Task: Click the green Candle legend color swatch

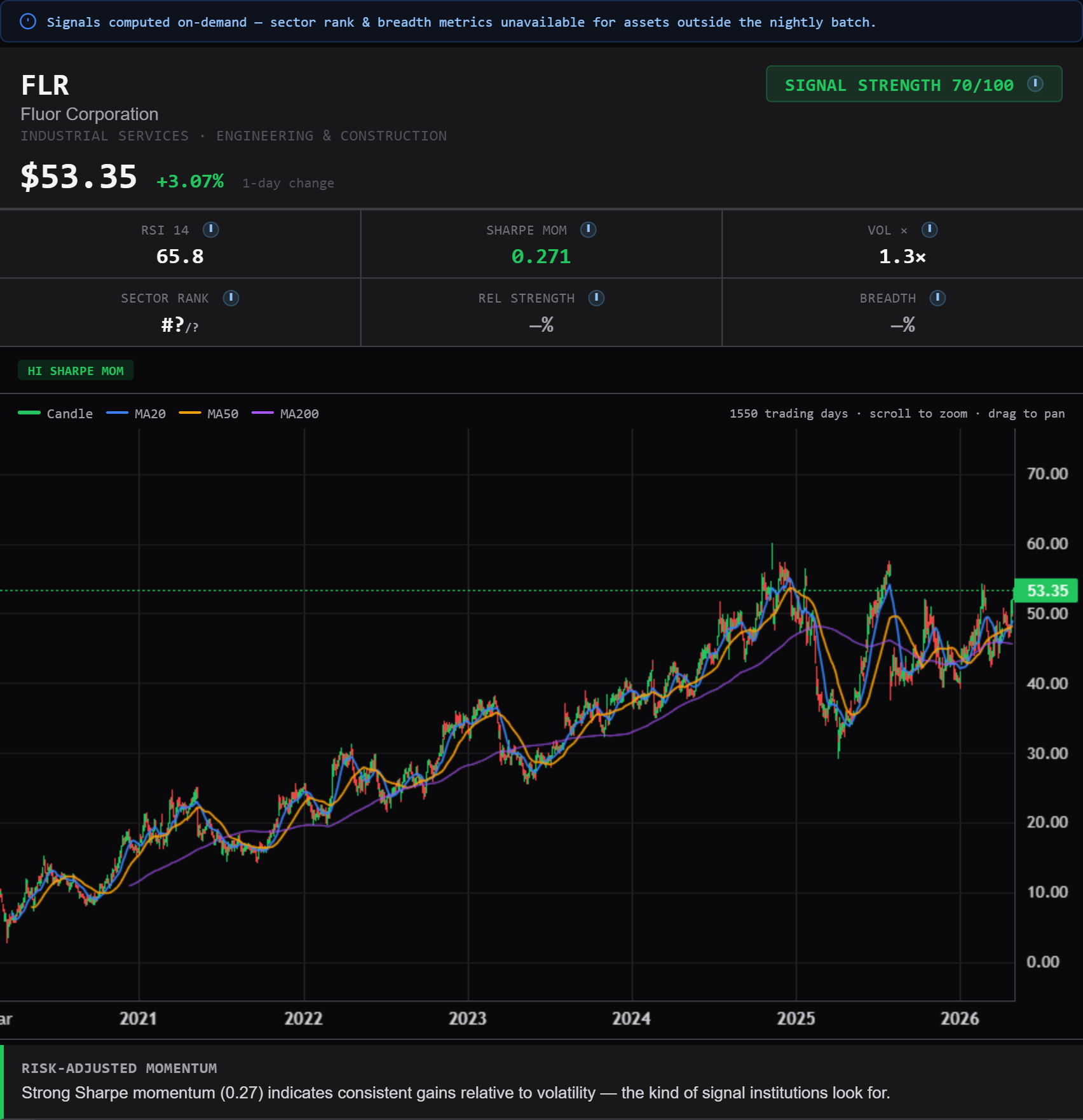Action: tap(29, 413)
